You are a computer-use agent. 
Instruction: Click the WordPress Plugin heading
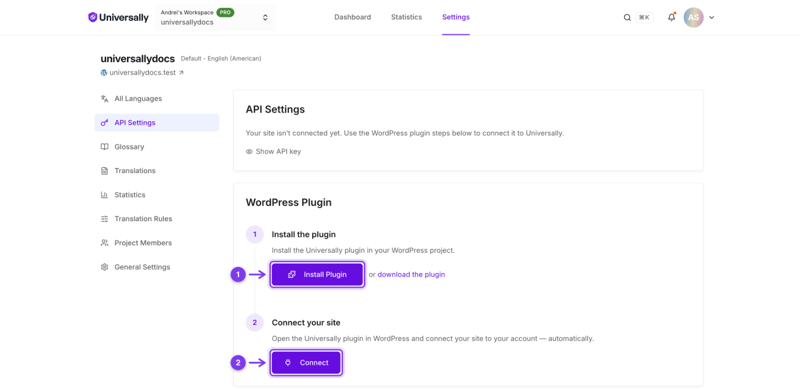[x=289, y=203]
